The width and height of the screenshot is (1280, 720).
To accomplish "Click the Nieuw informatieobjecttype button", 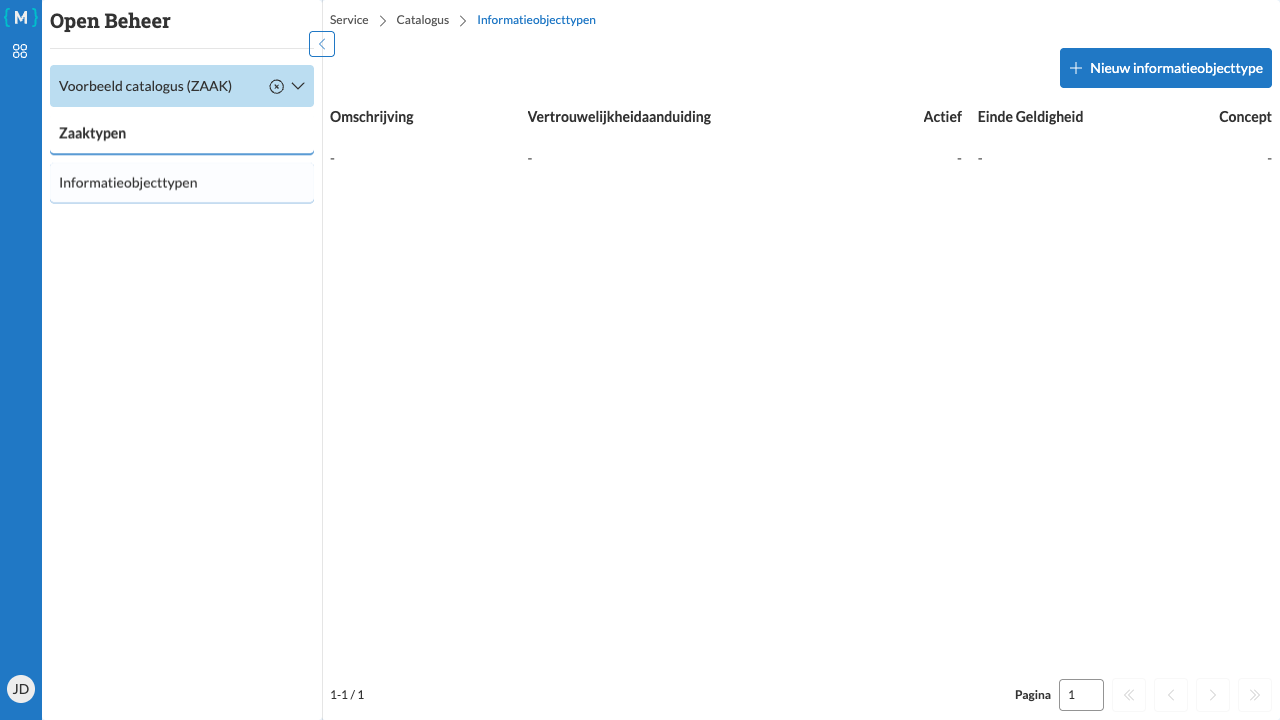I will 1166,68.
